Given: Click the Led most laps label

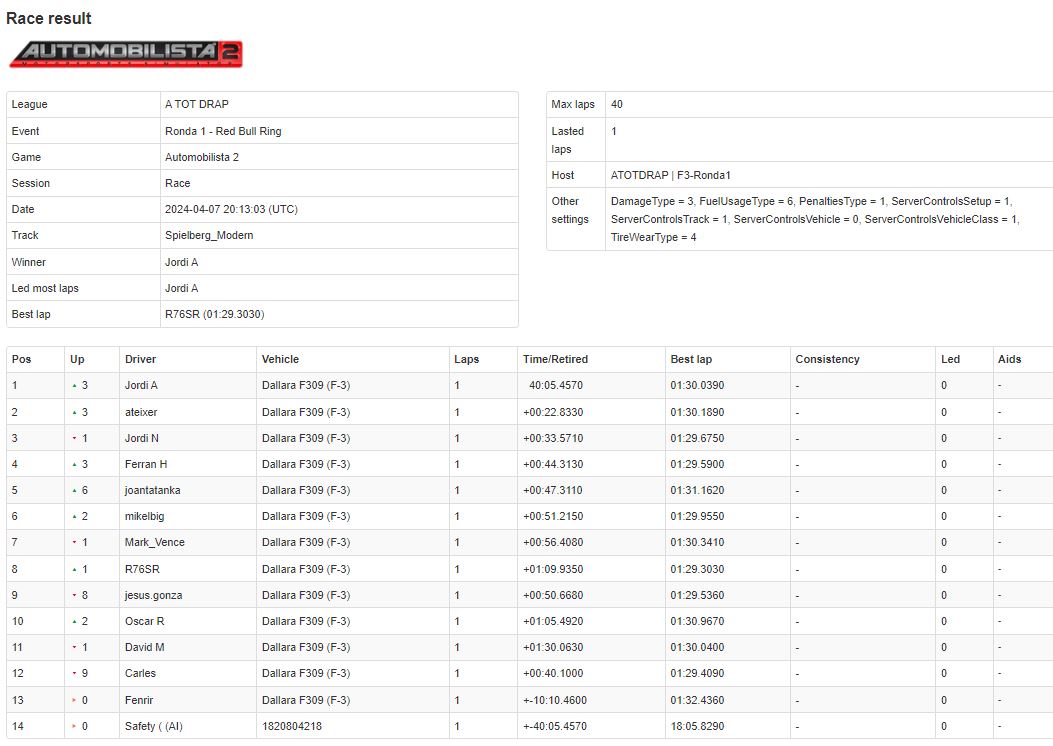Looking at the screenshot, I should pos(45,288).
